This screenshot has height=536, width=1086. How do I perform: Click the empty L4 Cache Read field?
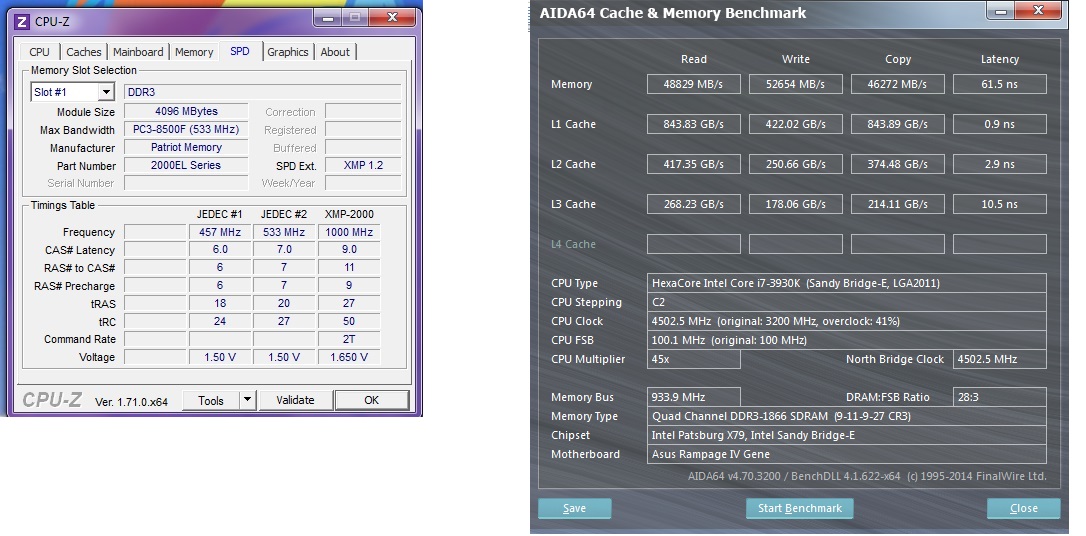tap(693, 244)
